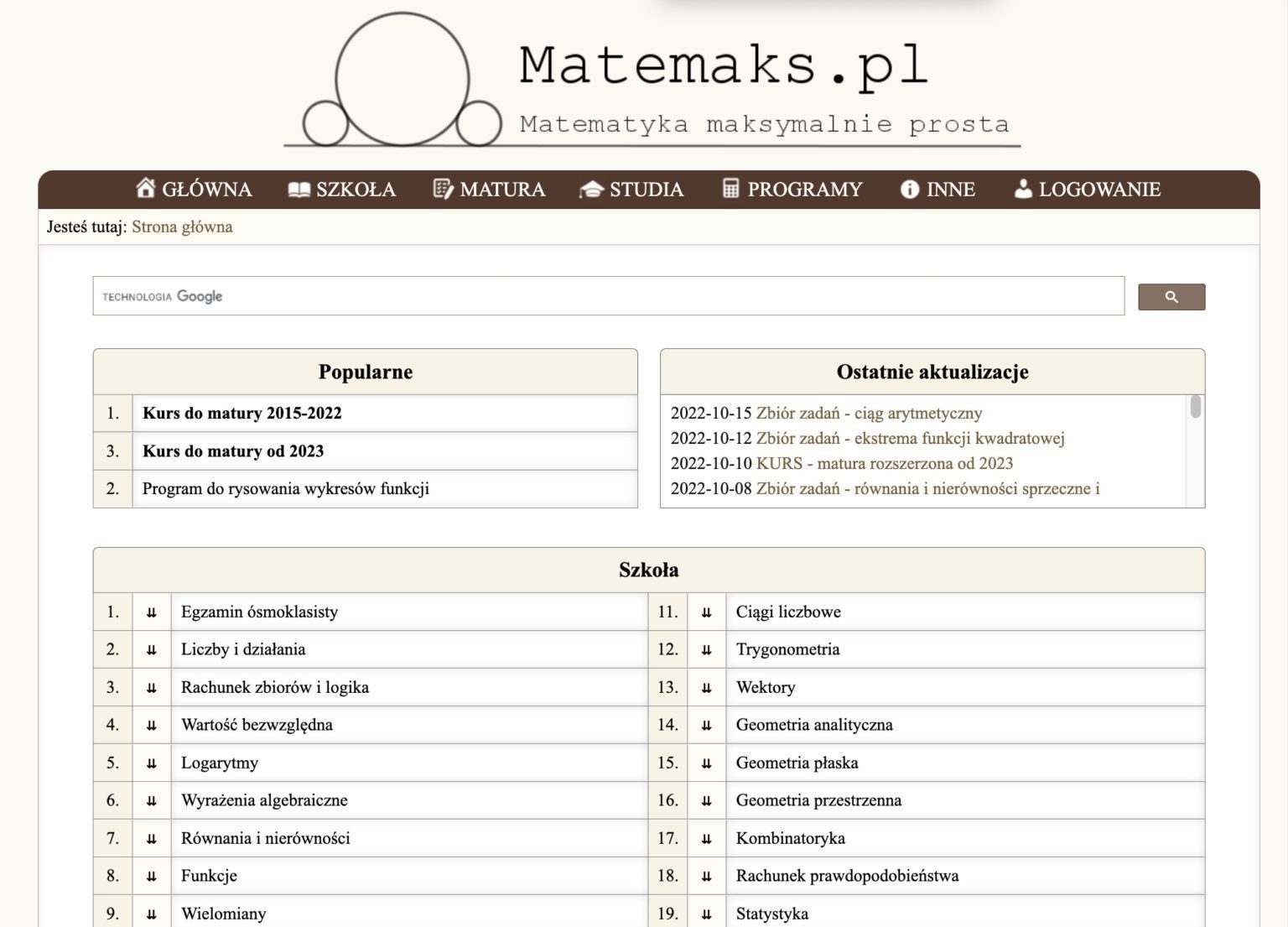Click the Strona główna breadcrumb link
Screen dimensions: 1288x927
coord(182,227)
